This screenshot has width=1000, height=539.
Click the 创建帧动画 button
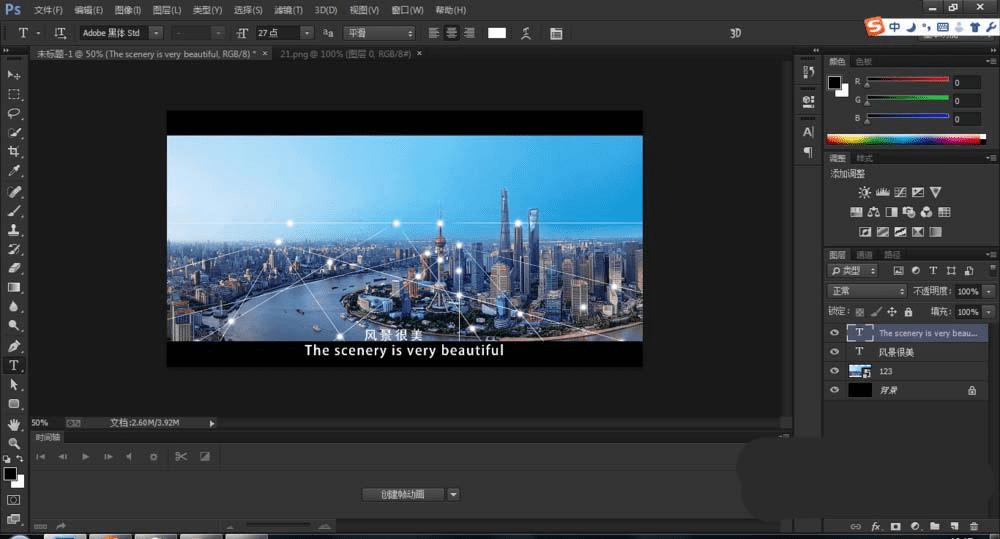point(402,494)
